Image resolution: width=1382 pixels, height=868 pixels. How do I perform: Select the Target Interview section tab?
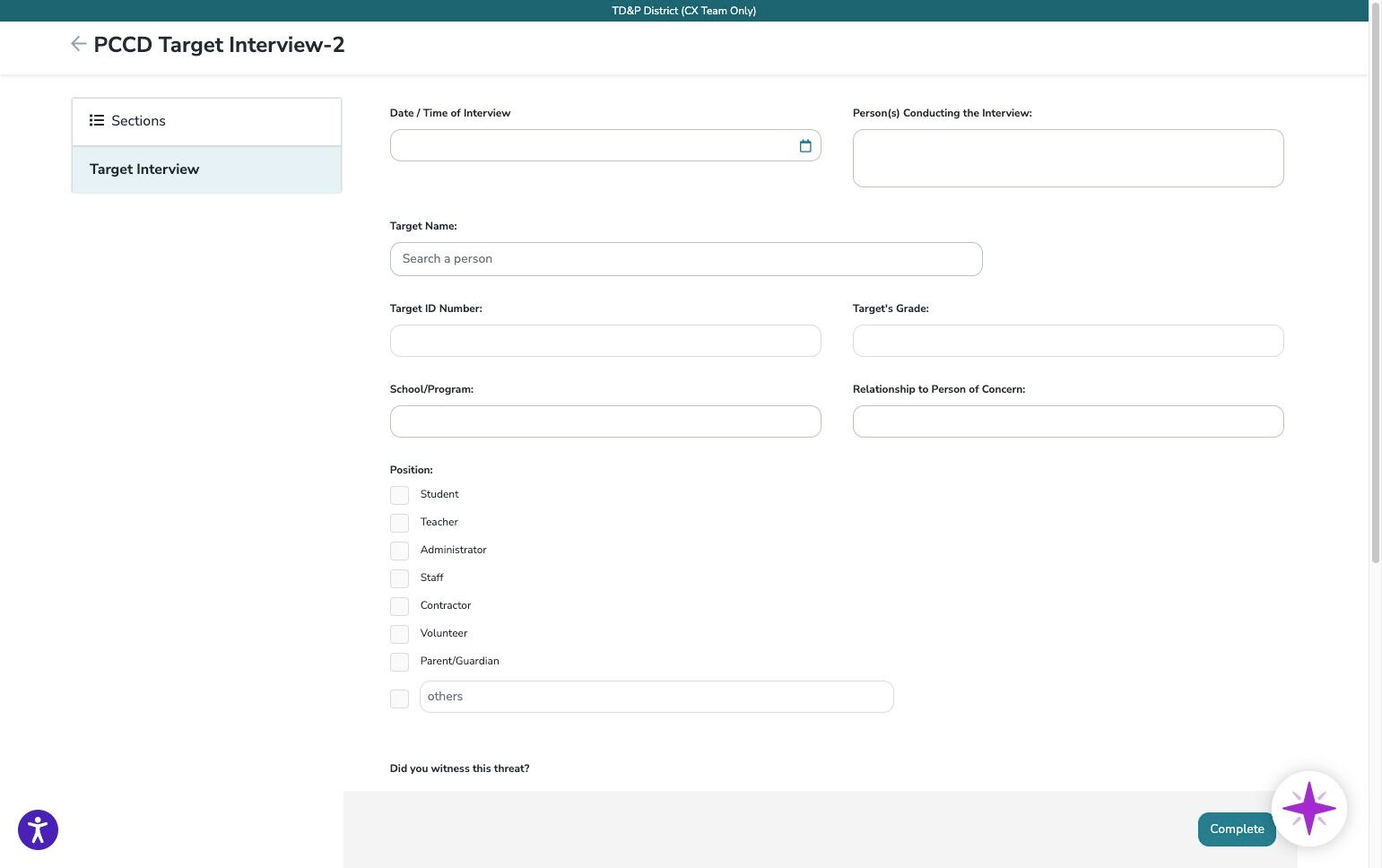point(206,169)
